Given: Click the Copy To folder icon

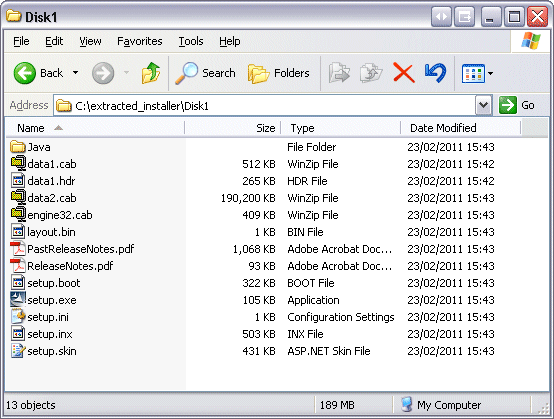Looking at the screenshot, I should point(371,73).
